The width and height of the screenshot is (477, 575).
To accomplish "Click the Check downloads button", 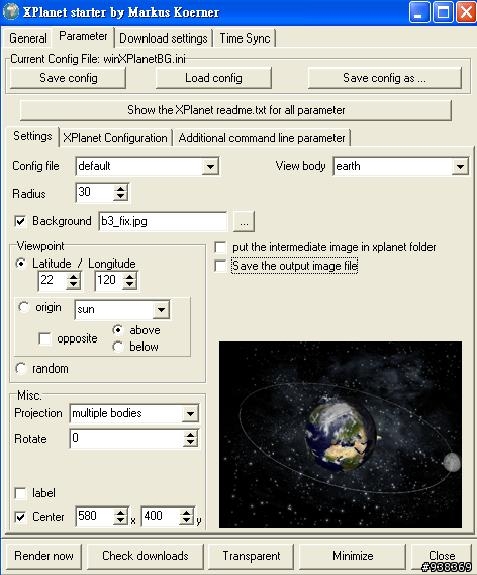I will tap(145, 556).
